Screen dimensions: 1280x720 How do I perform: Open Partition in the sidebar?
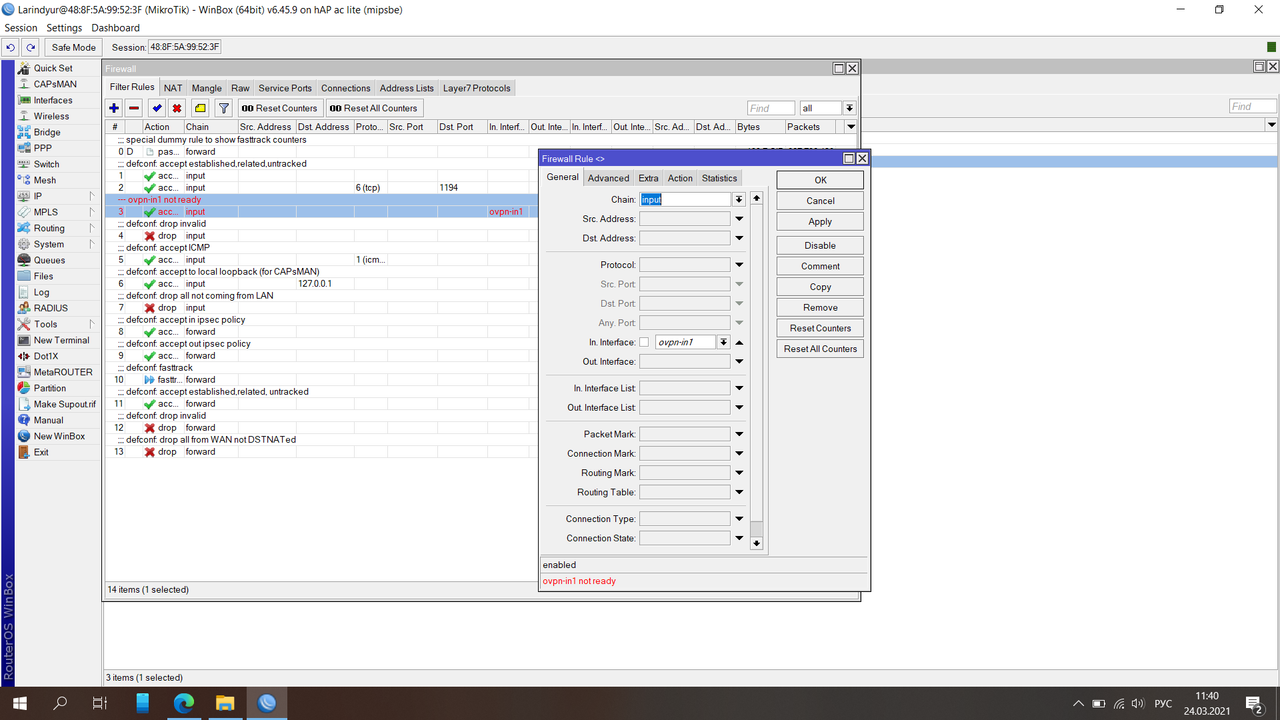tap(50, 388)
